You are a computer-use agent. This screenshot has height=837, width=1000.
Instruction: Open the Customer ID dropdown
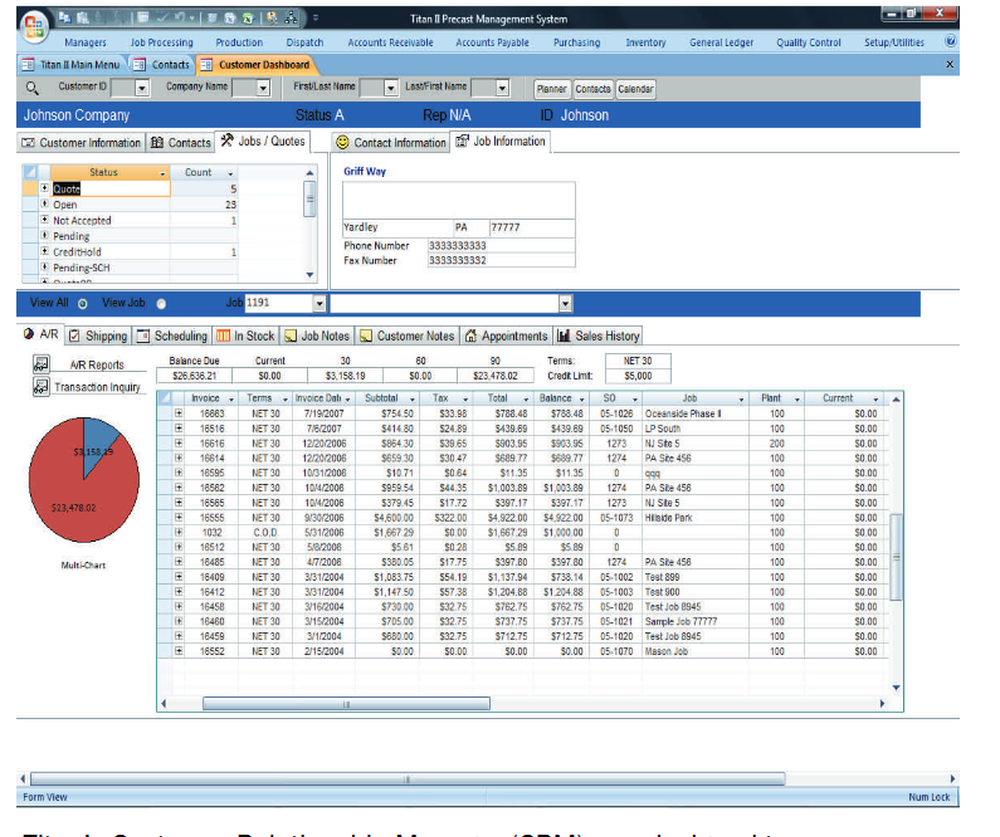pyautogui.click(x=142, y=88)
